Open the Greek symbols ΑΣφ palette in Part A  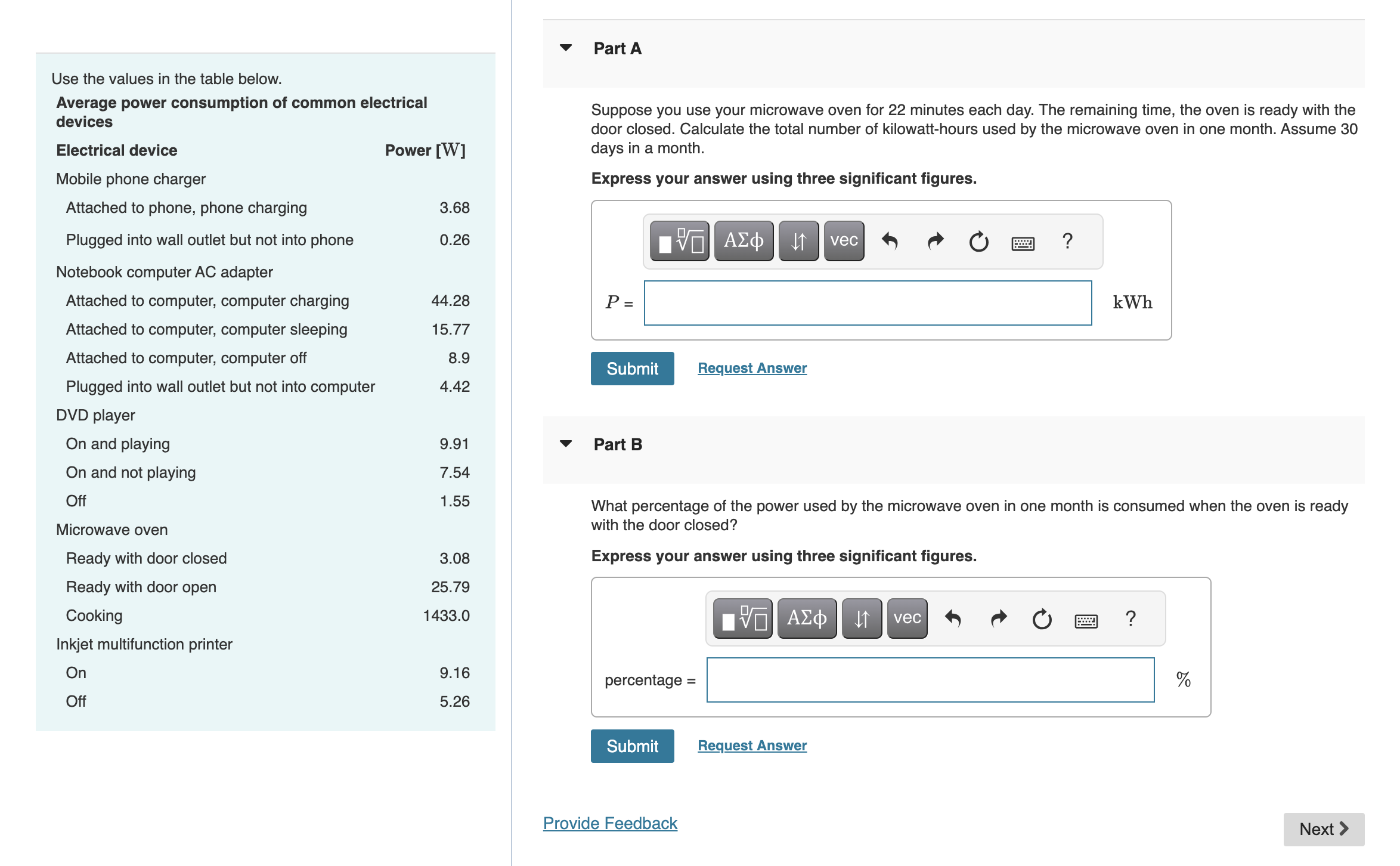(743, 241)
